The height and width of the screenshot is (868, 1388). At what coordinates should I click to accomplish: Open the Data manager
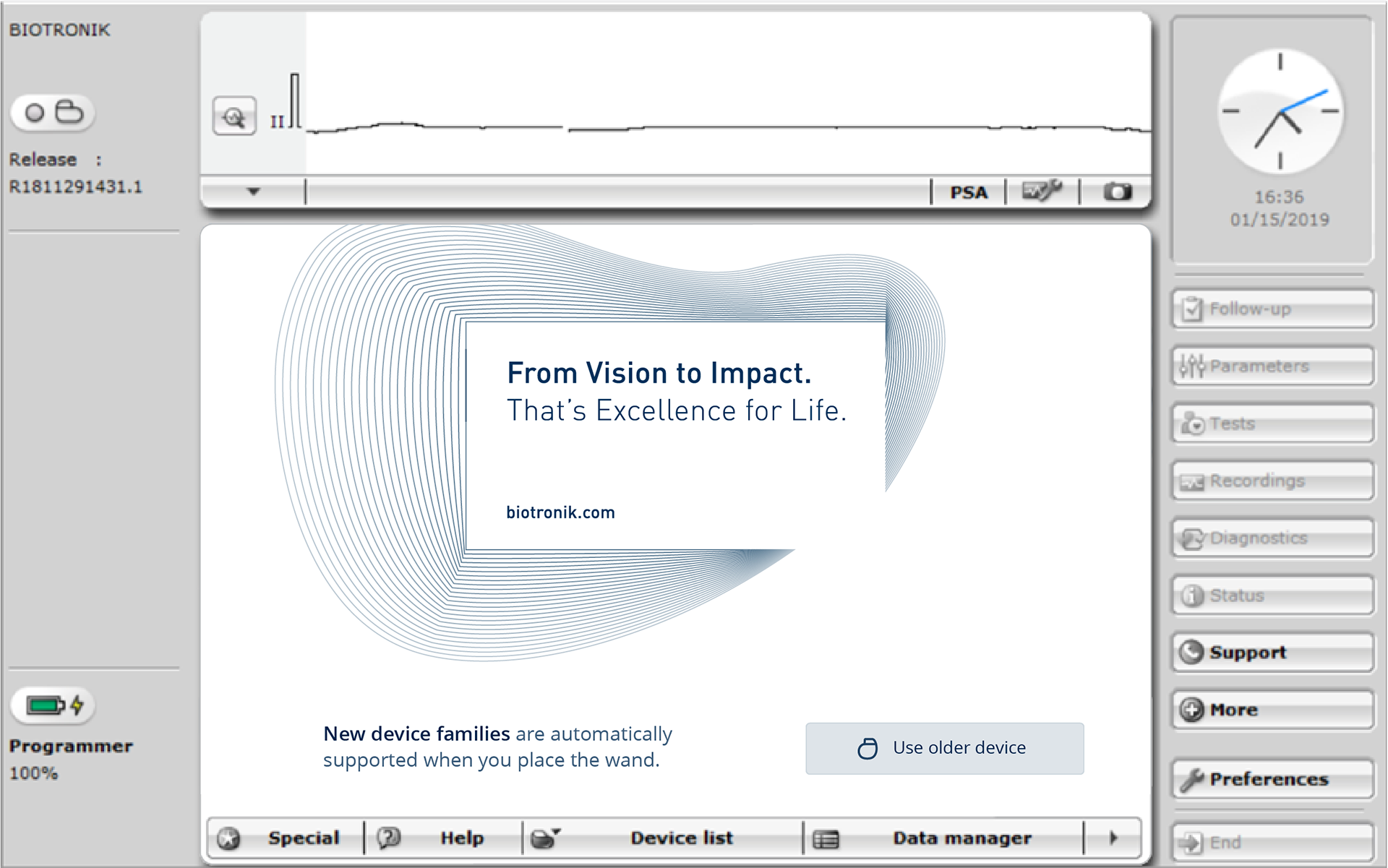pos(943,838)
